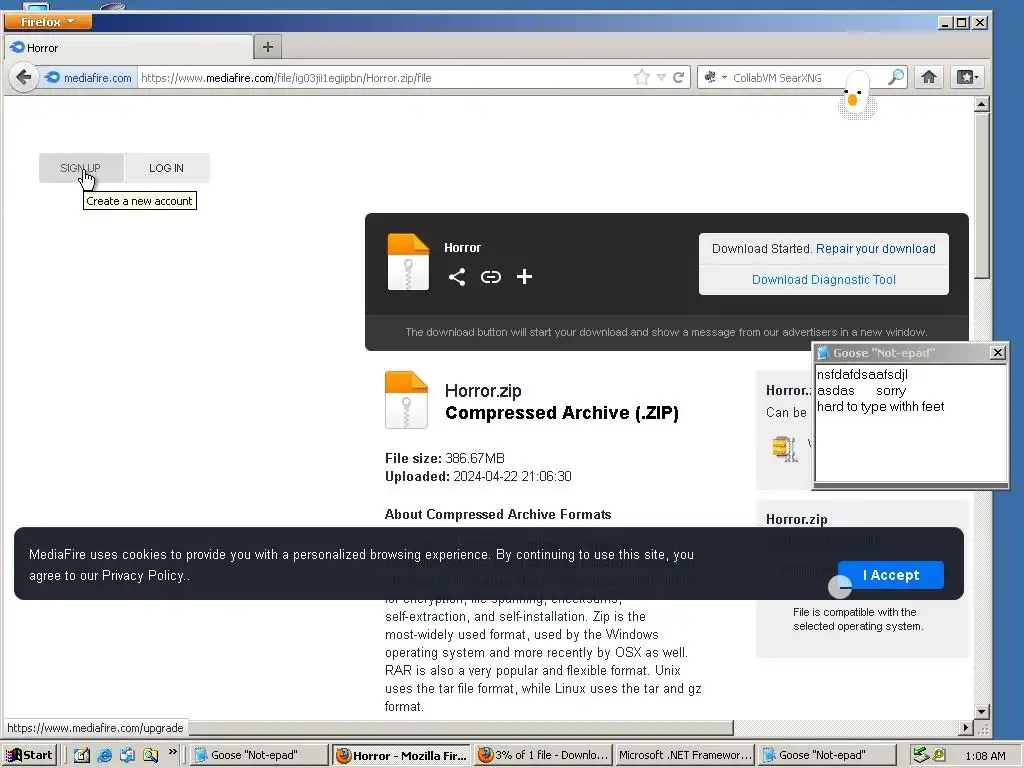Bookmark this page with the star icon
Image resolution: width=1024 pixels, height=768 pixels.
click(x=641, y=78)
